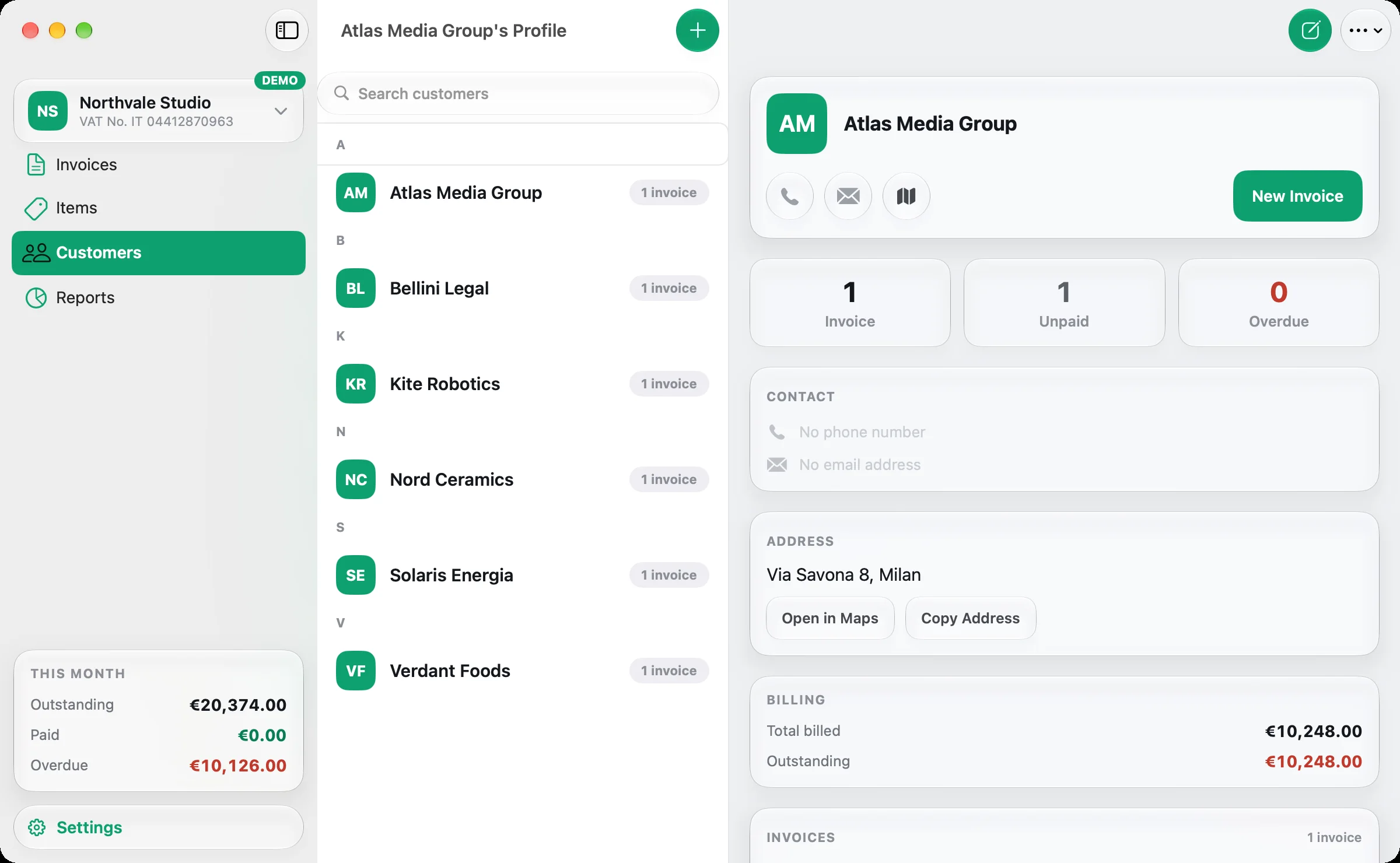The width and height of the screenshot is (1400, 863).
Task: Click the SE avatar for Solaris Energia
Action: click(356, 575)
